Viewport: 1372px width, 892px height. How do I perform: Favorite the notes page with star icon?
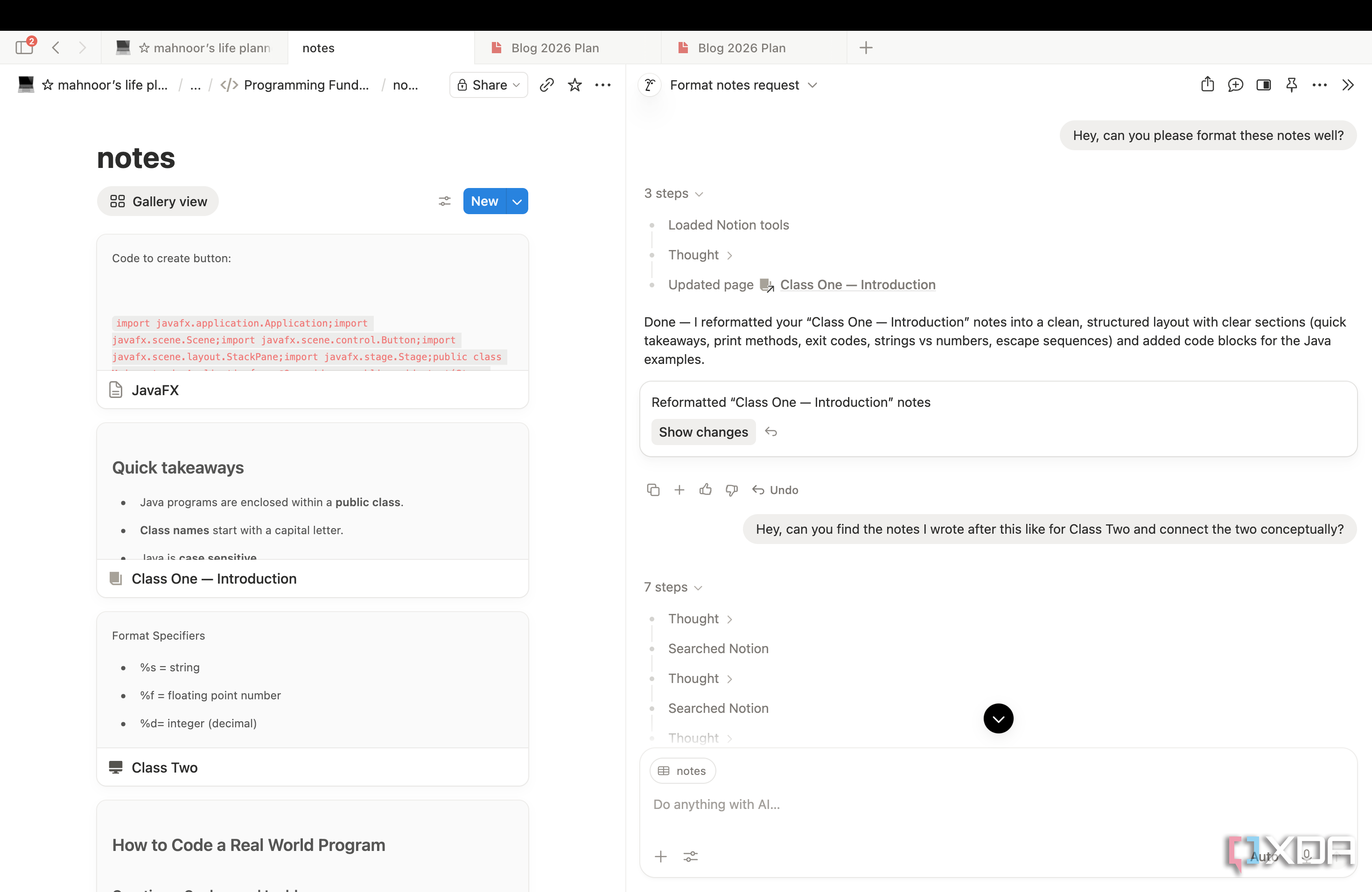575,85
